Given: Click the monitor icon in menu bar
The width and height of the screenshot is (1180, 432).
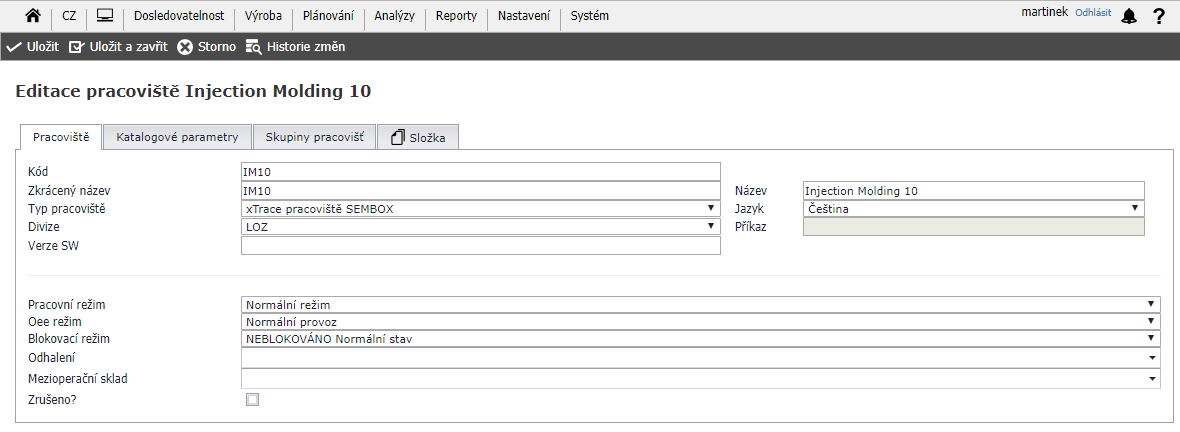Looking at the screenshot, I should point(105,16).
